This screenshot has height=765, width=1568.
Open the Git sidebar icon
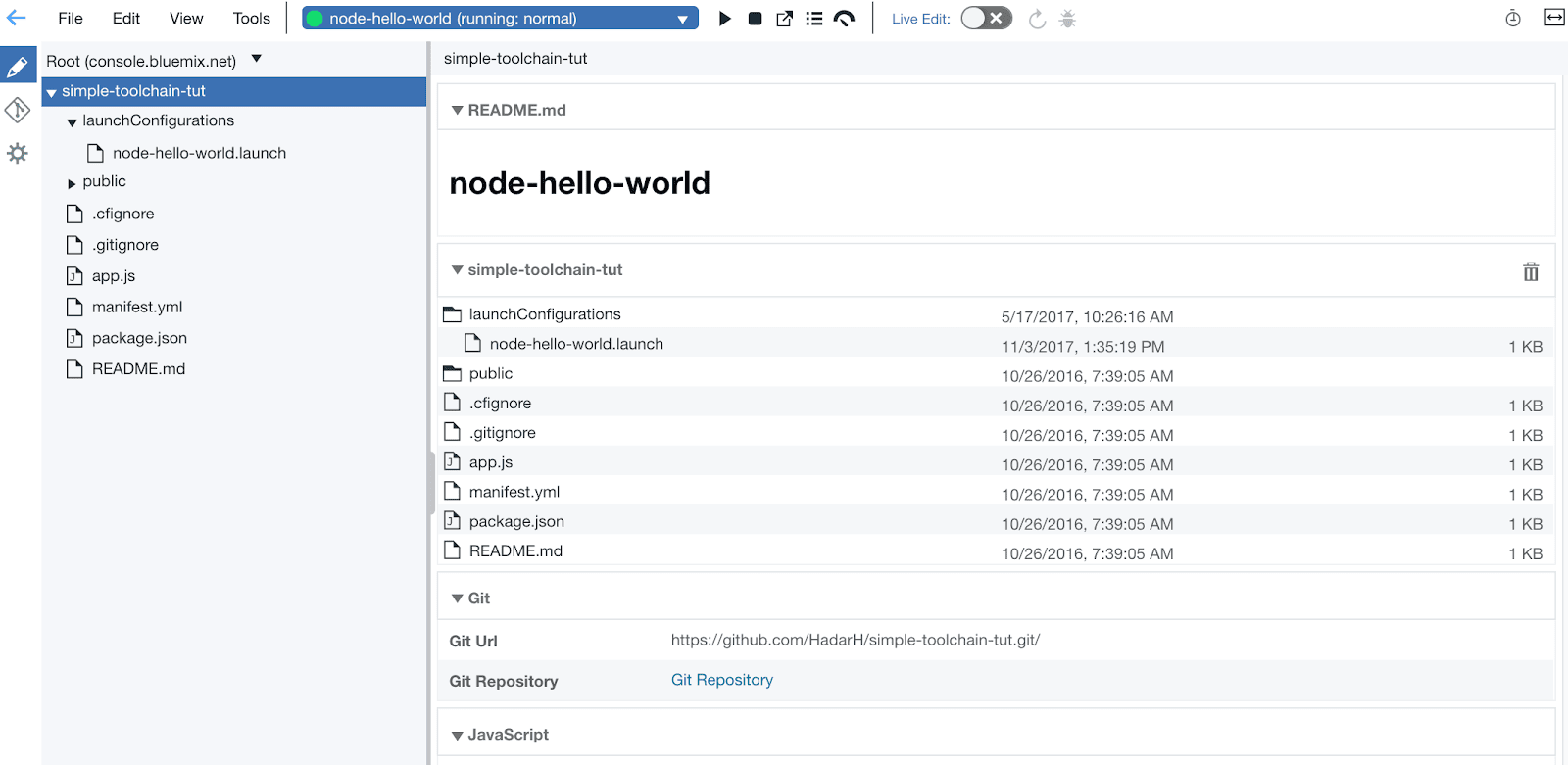click(18, 111)
